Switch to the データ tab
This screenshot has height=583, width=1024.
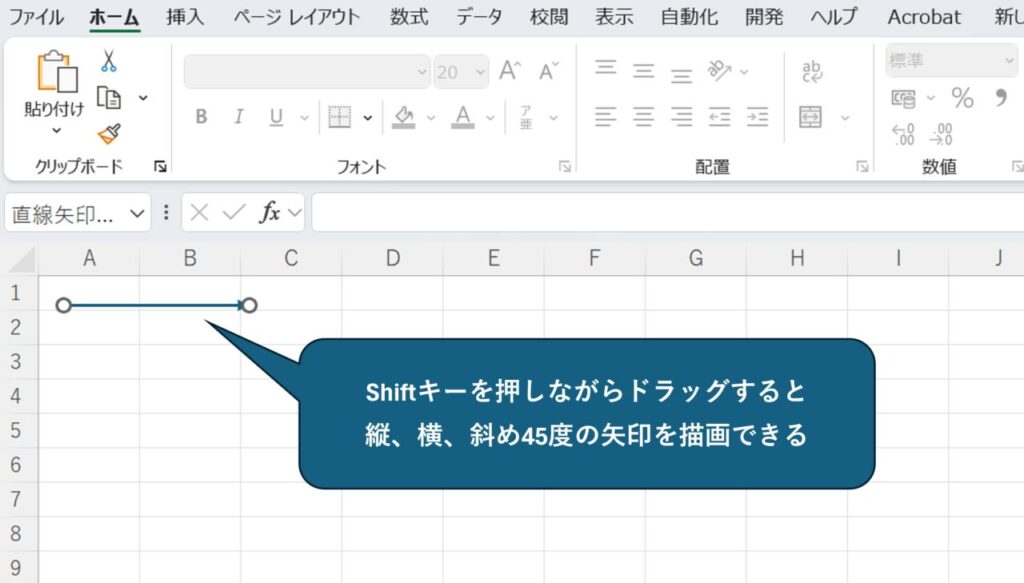479,16
